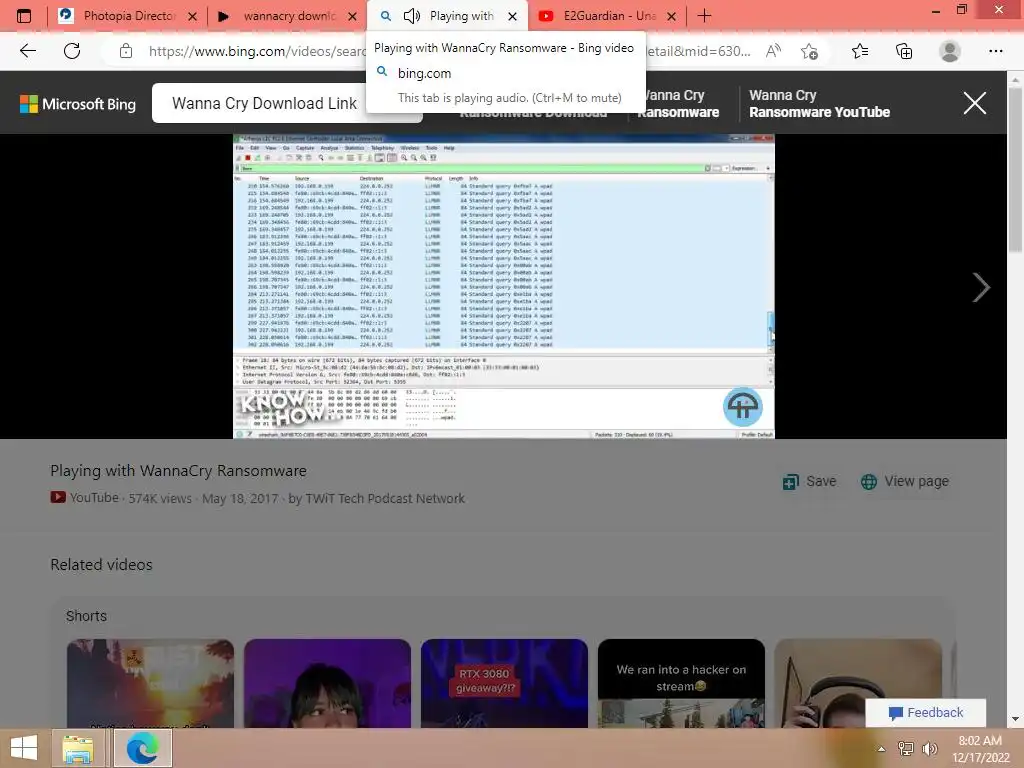Viewport: 1024px width, 768px height.
Task: Open File Explorer from the taskbar
Action: [78, 748]
